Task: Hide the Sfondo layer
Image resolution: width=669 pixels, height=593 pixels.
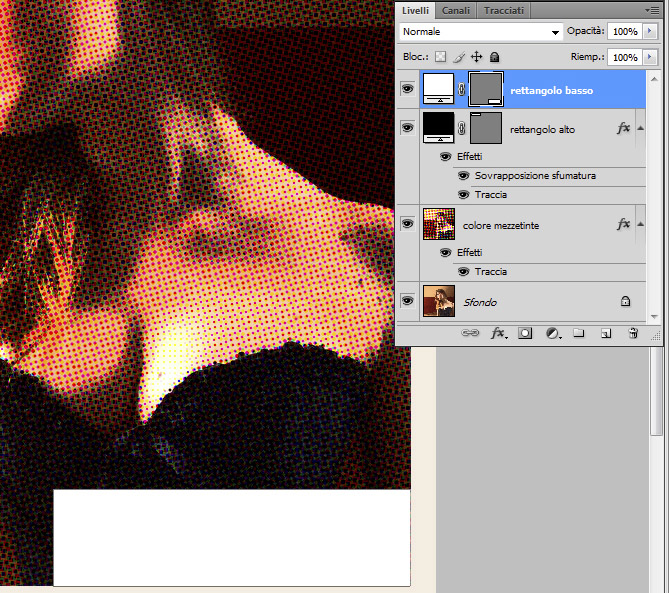Action: [407, 301]
